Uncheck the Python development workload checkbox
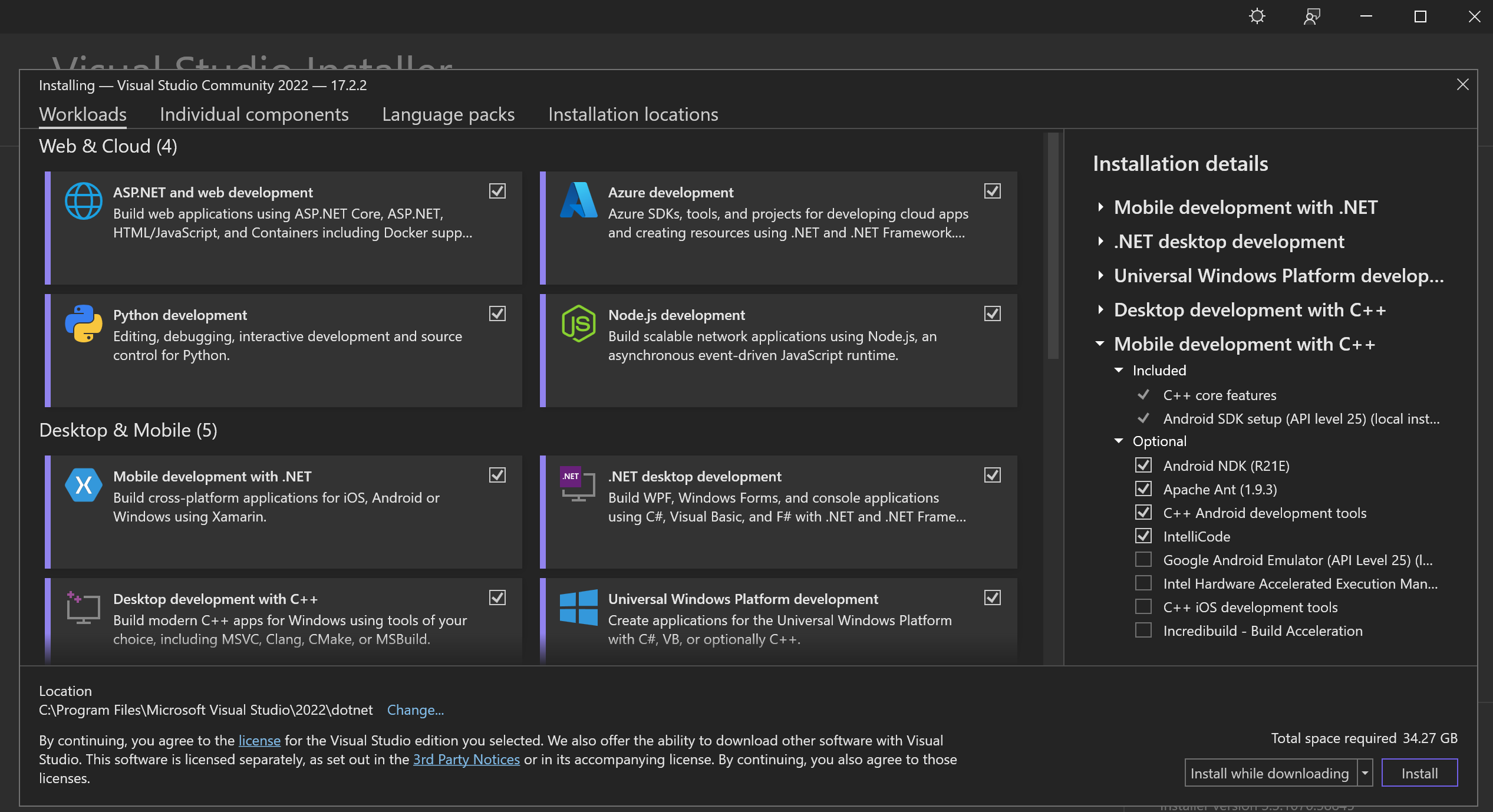The width and height of the screenshot is (1493, 812). pos(497,313)
